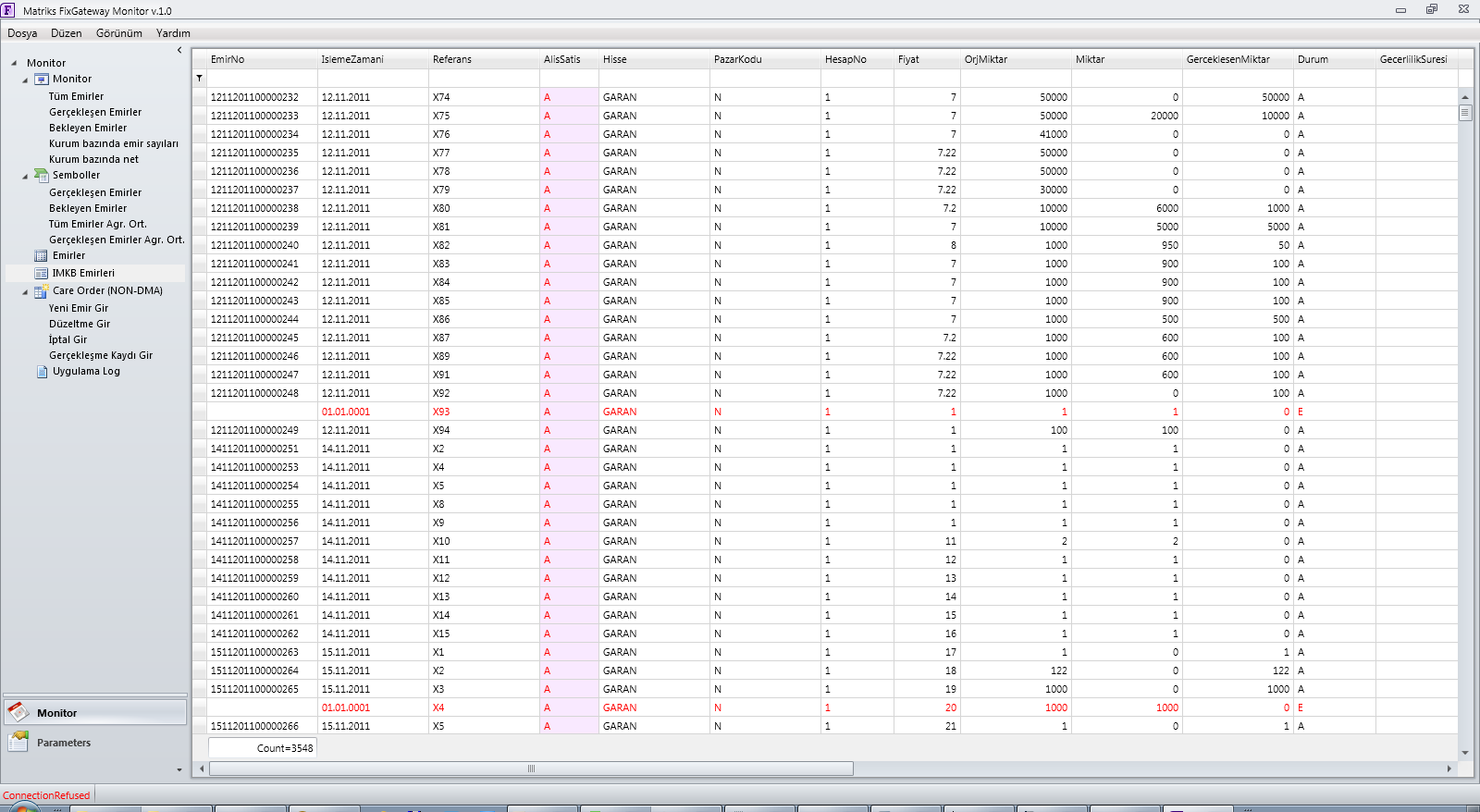Open the navigation pane options arrow at bottom
Screen dimensions: 1480x812
point(179,769)
